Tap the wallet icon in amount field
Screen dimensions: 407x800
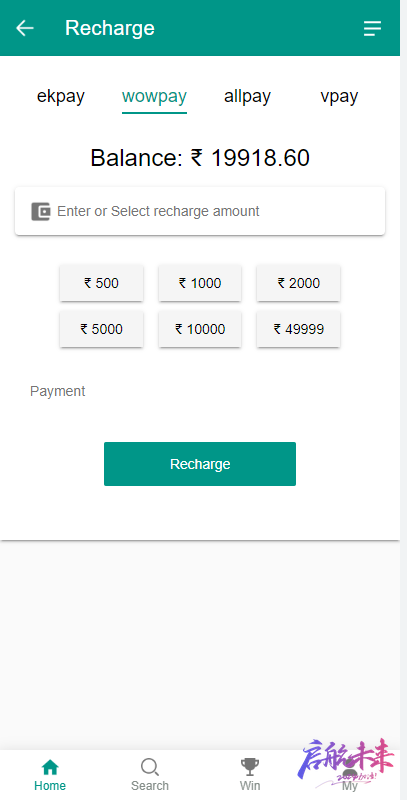(41, 211)
